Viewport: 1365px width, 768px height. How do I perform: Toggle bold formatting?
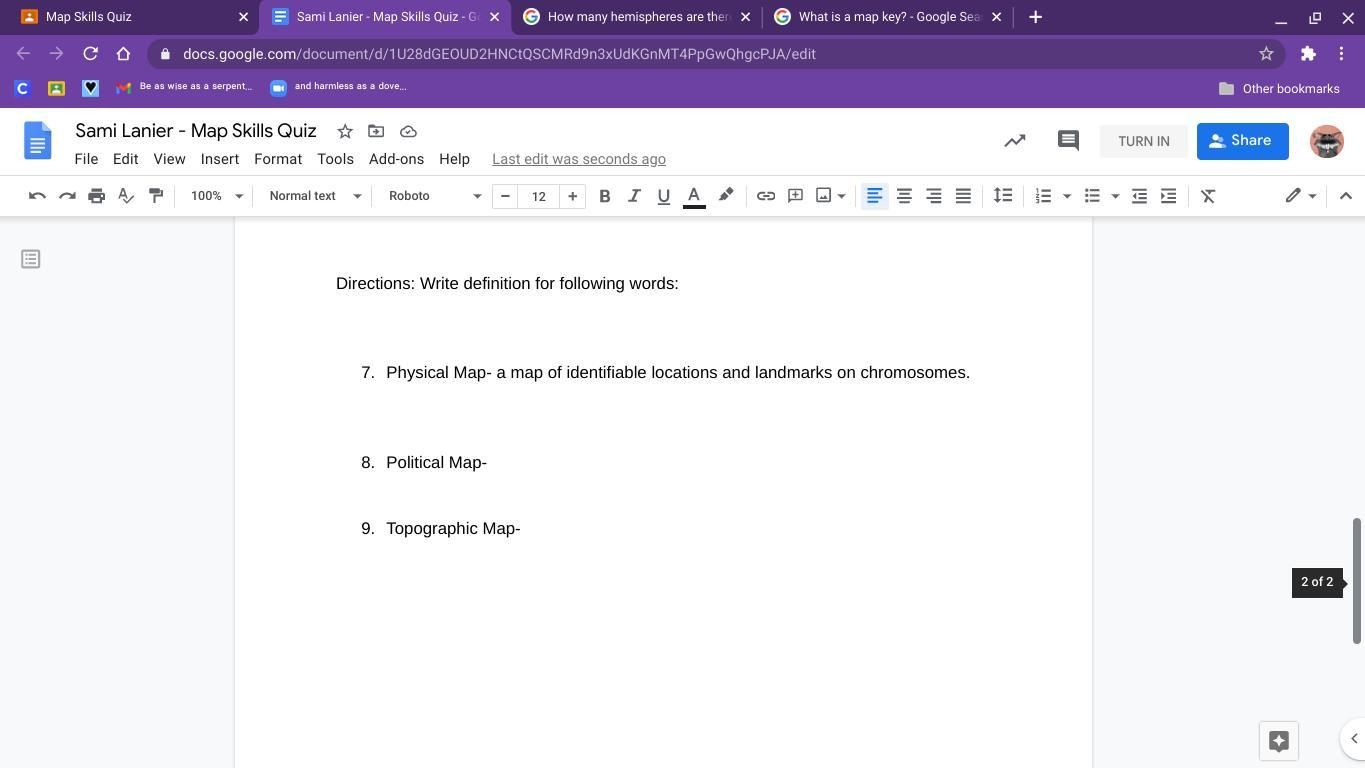tap(604, 196)
